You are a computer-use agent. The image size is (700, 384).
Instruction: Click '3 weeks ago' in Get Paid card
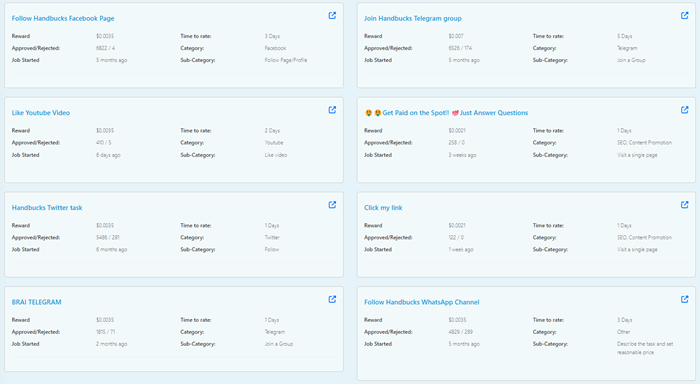[x=462, y=155]
